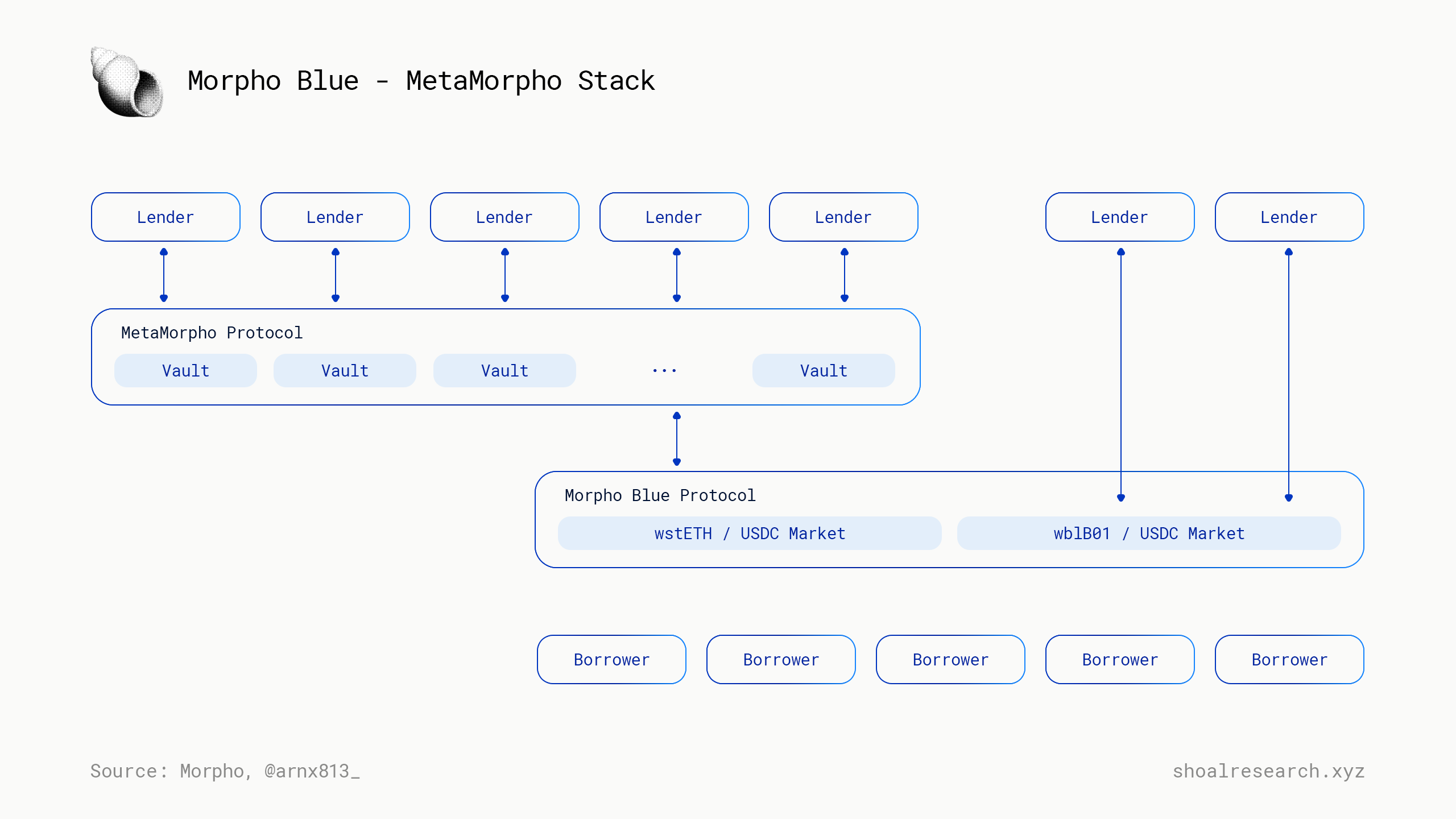Click the seashell logo icon
Screen dimensions: 1456x819
click(x=127, y=83)
